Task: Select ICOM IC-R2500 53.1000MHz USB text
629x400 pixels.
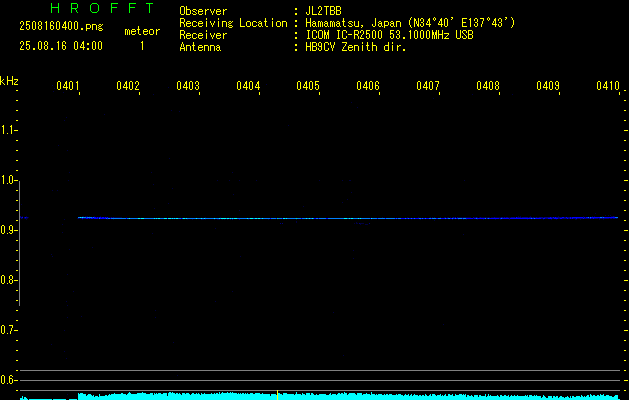Action: [390, 35]
